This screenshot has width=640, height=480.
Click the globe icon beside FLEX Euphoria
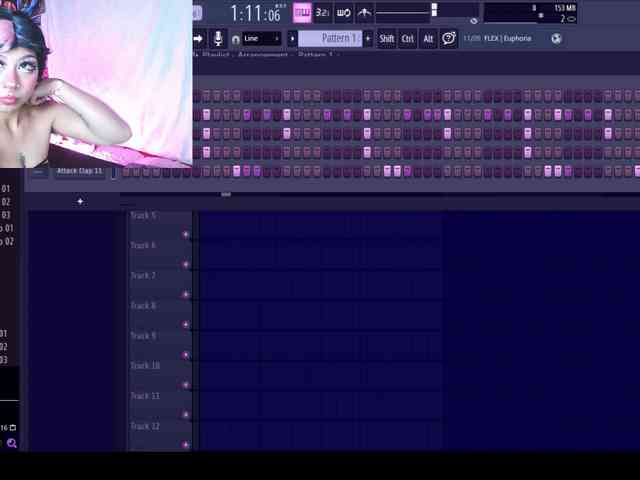[x=556, y=39]
